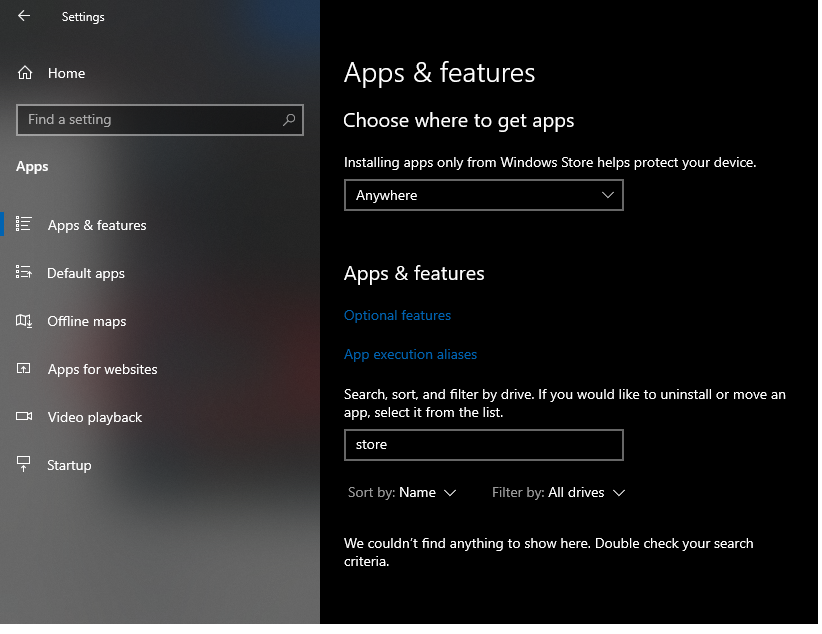
Task: Click the Video playback camera icon
Action: point(26,417)
